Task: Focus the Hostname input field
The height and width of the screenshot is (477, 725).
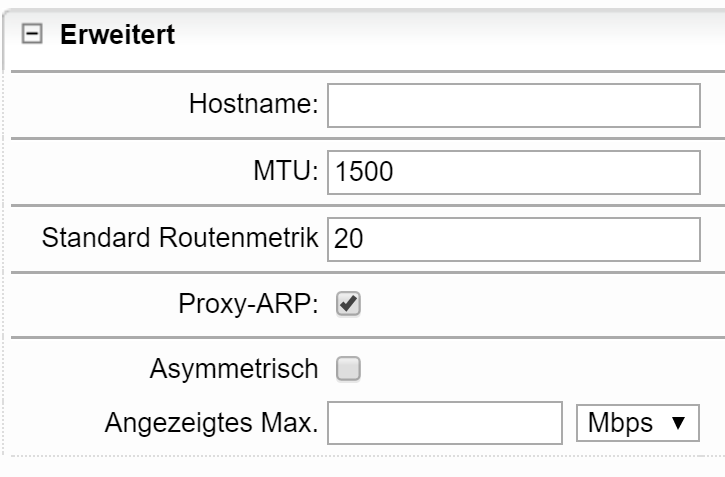Action: pos(513,106)
